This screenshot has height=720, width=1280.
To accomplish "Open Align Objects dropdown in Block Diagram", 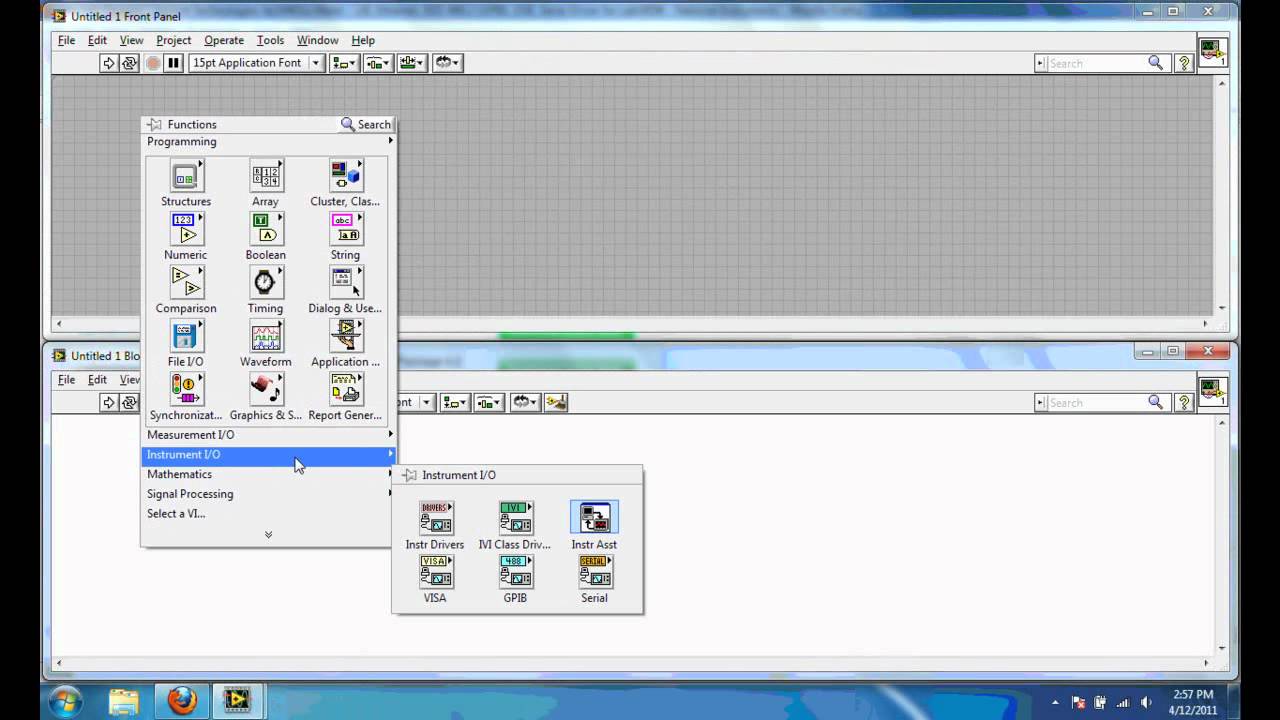I will [x=454, y=402].
